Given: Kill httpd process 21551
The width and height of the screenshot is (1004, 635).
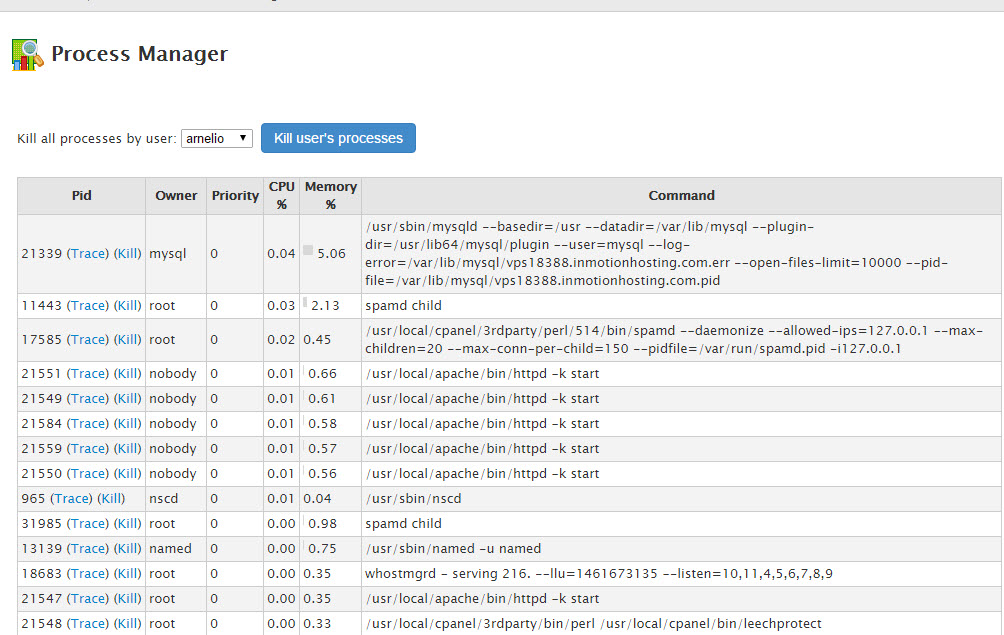Looking at the screenshot, I should pos(128,374).
